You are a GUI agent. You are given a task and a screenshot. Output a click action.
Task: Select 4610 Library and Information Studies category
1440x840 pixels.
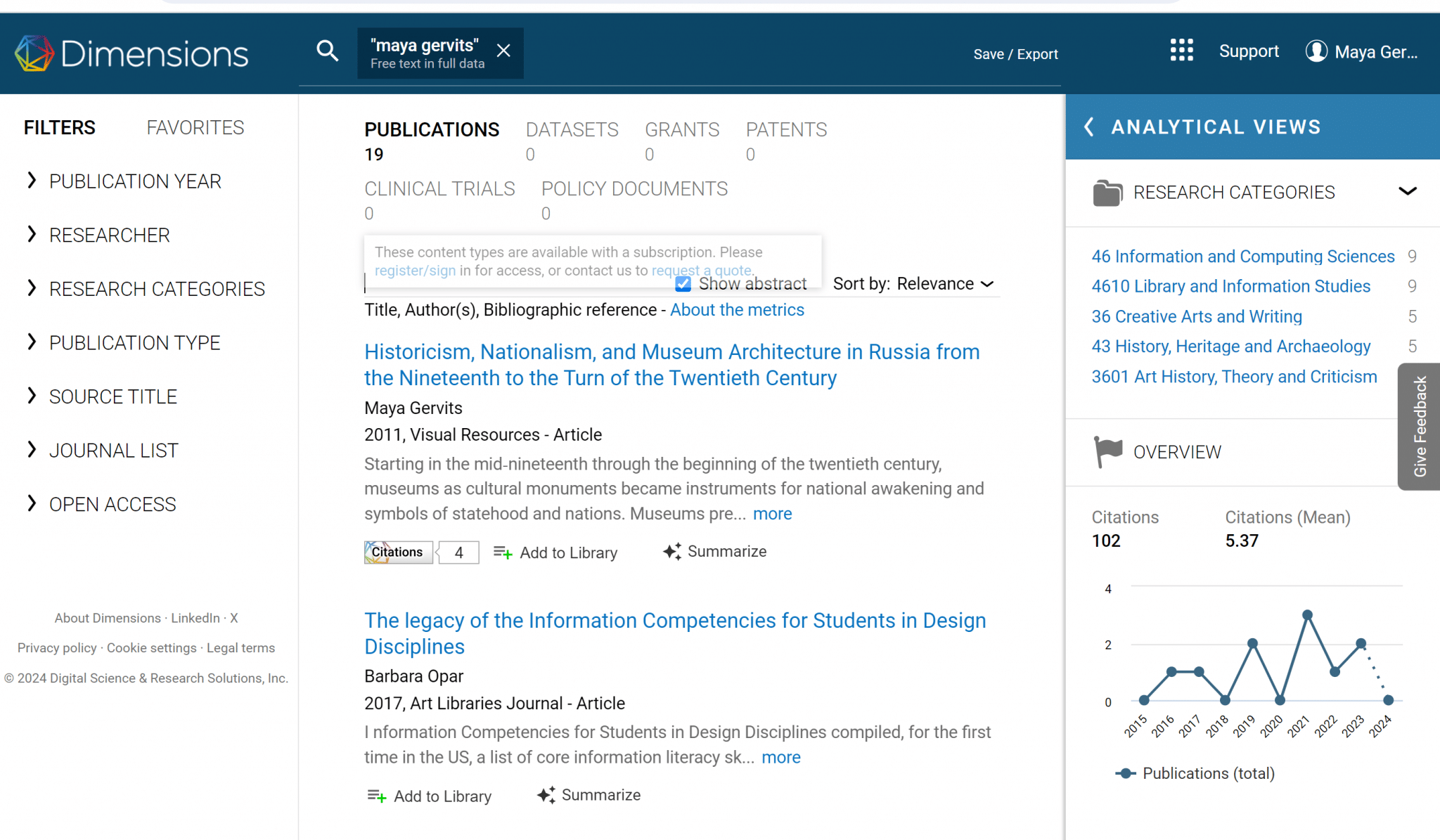[x=1230, y=286]
